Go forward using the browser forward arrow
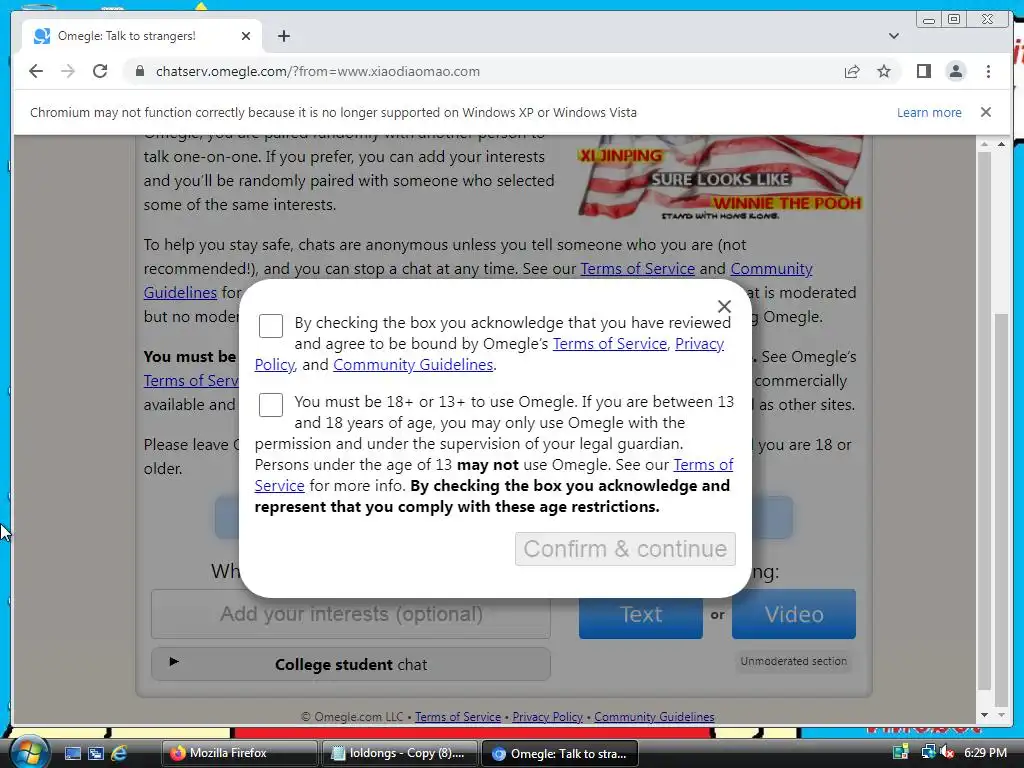Viewport: 1024px width, 768px height. (68, 71)
